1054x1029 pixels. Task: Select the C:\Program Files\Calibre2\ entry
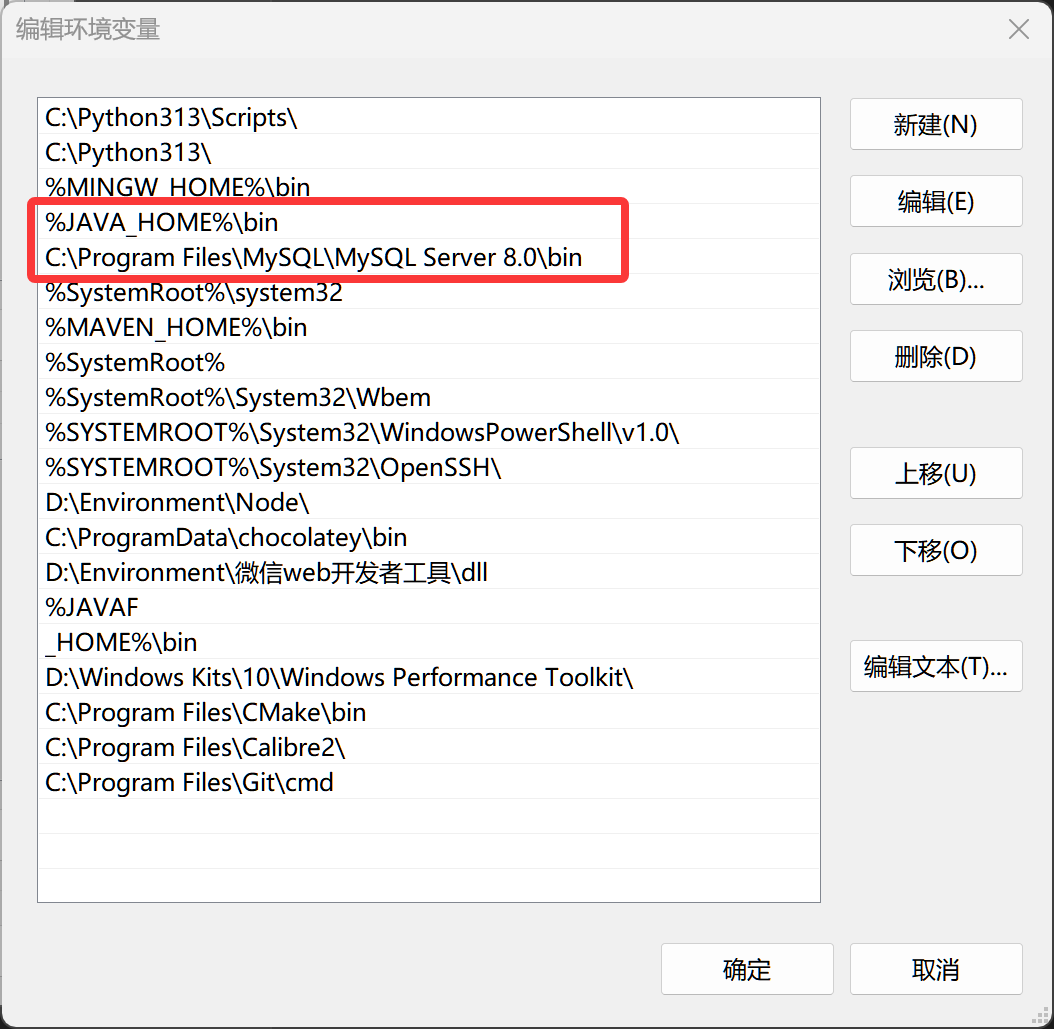pos(429,746)
